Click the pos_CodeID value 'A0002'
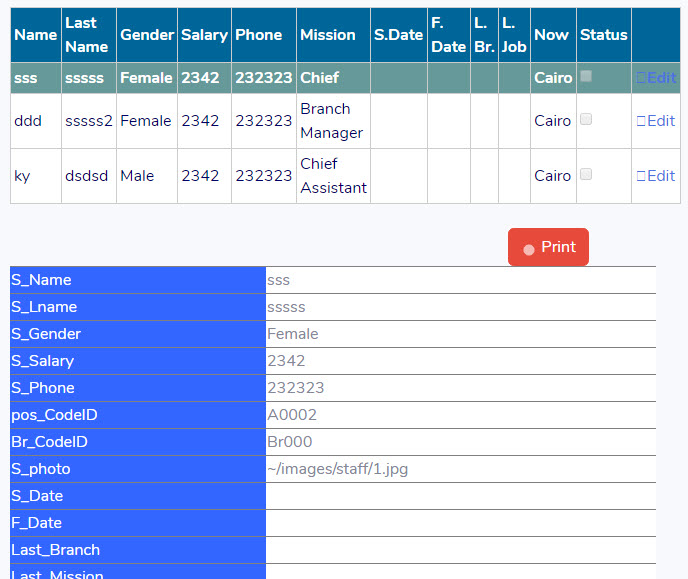Viewport: 688px width, 579px height. 292,415
